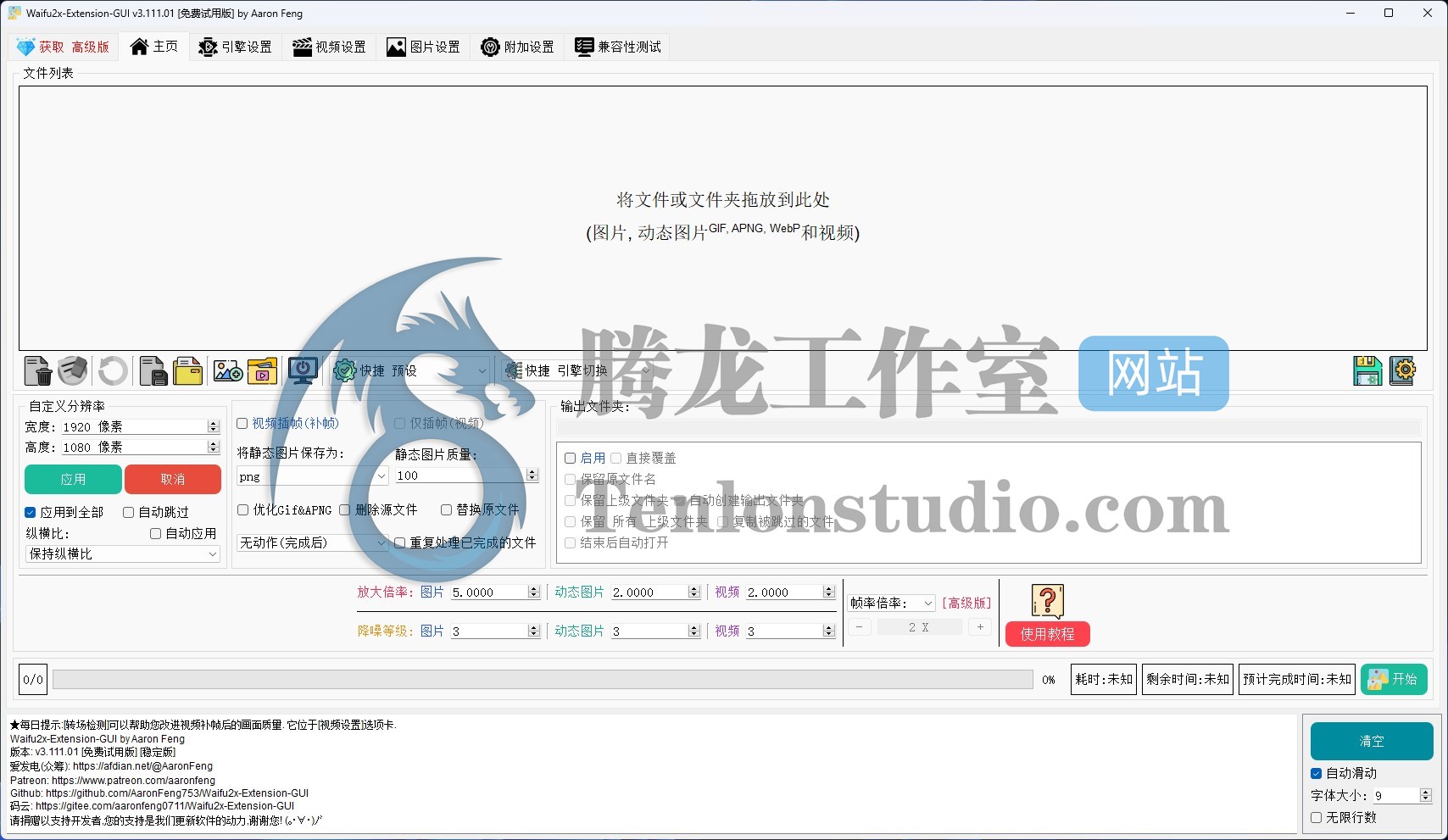
Task: Click the gear settings icon at toolbar right
Action: (x=1402, y=371)
